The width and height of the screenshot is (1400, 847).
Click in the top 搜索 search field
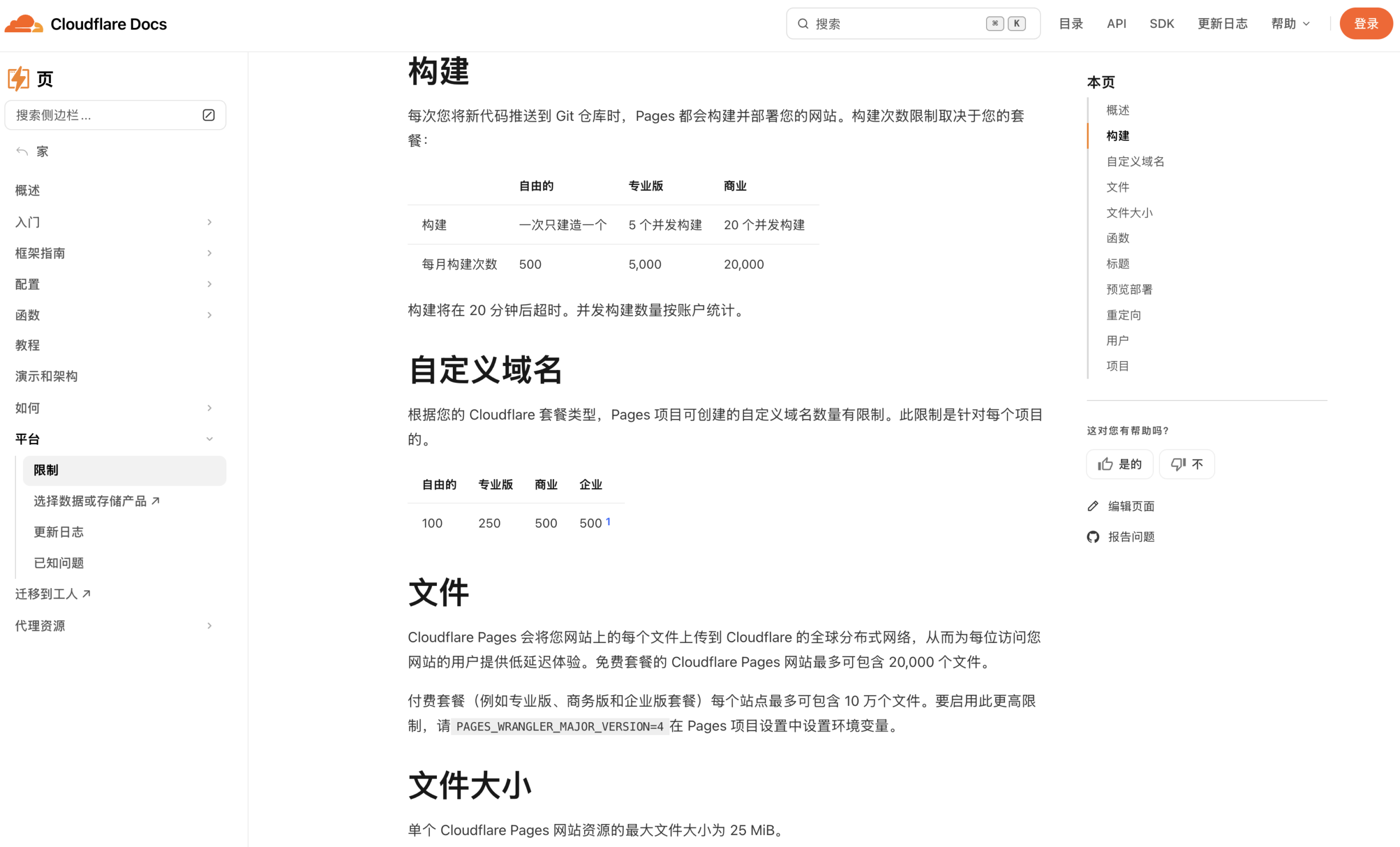(913, 24)
